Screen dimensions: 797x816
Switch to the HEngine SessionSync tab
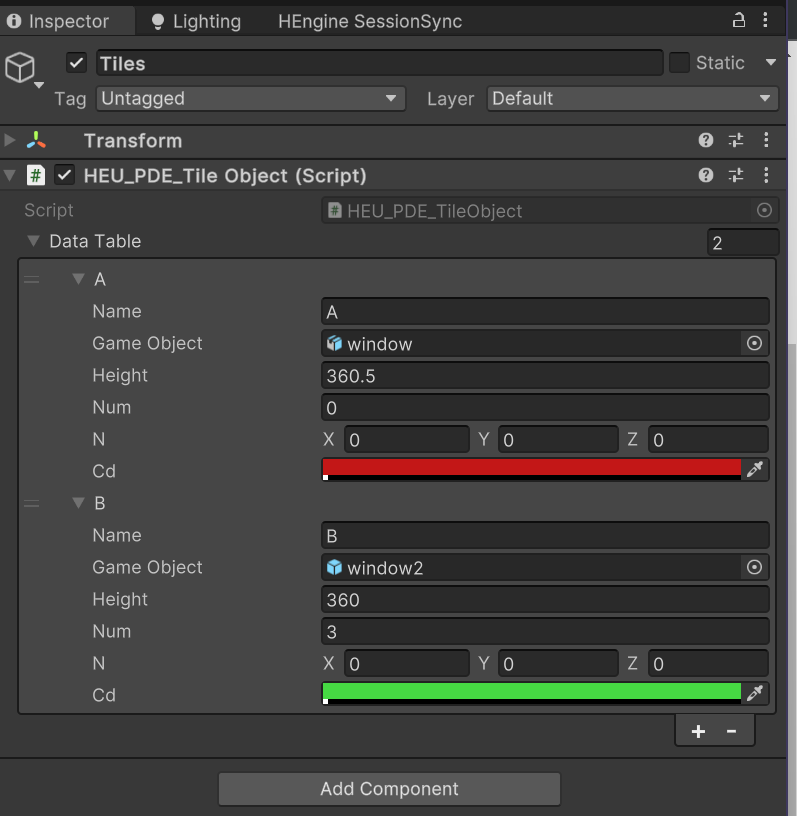click(370, 21)
